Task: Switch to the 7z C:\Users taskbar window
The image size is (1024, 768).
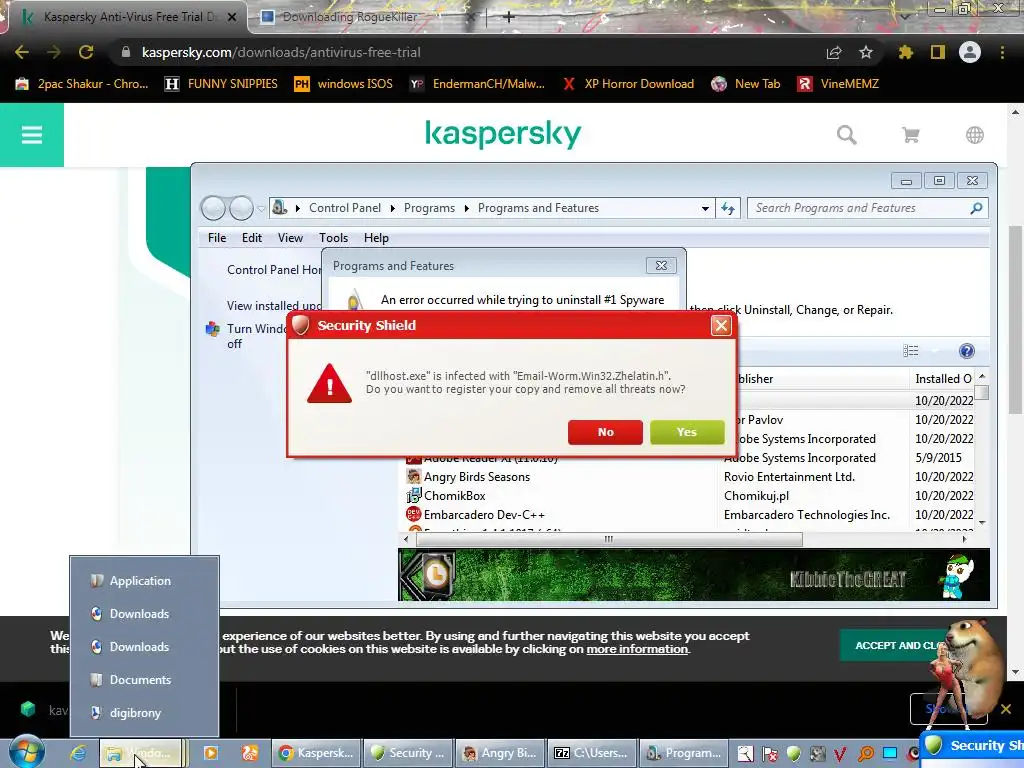Action: [591, 753]
